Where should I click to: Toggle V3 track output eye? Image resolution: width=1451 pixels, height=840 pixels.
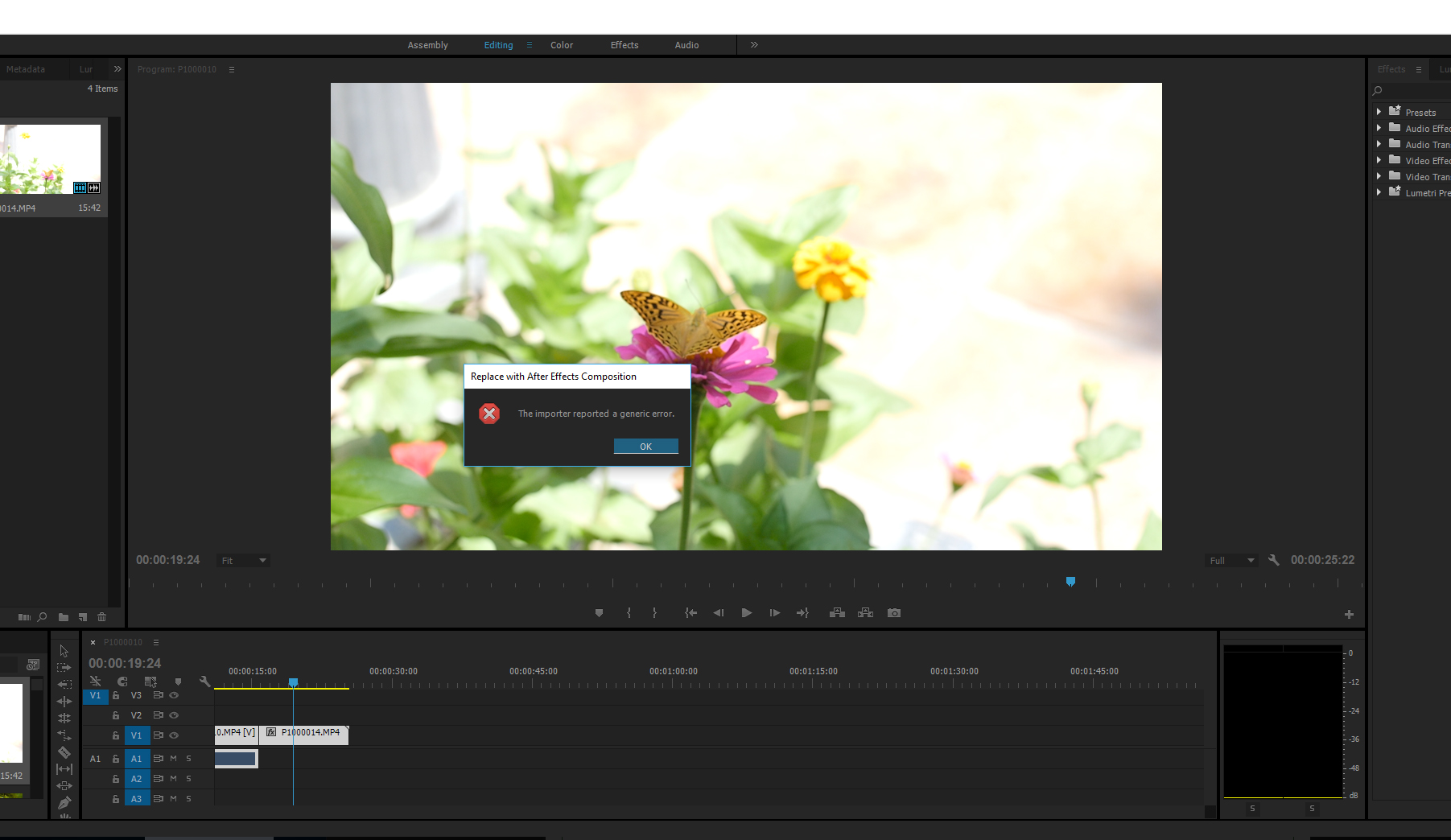tap(174, 695)
